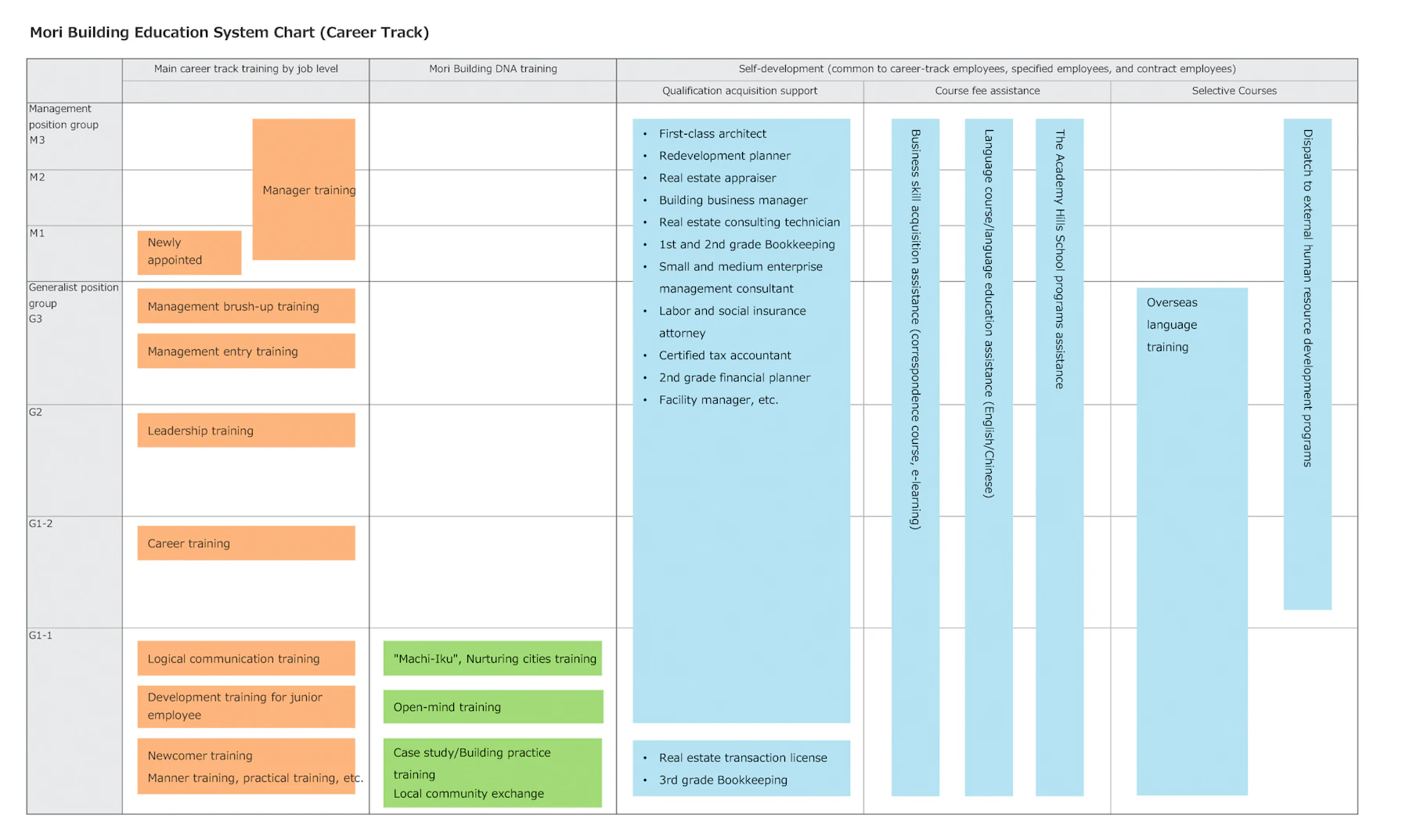Click Logical communication training box
Viewport: 1409px width, 840px height.
(246, 658)
